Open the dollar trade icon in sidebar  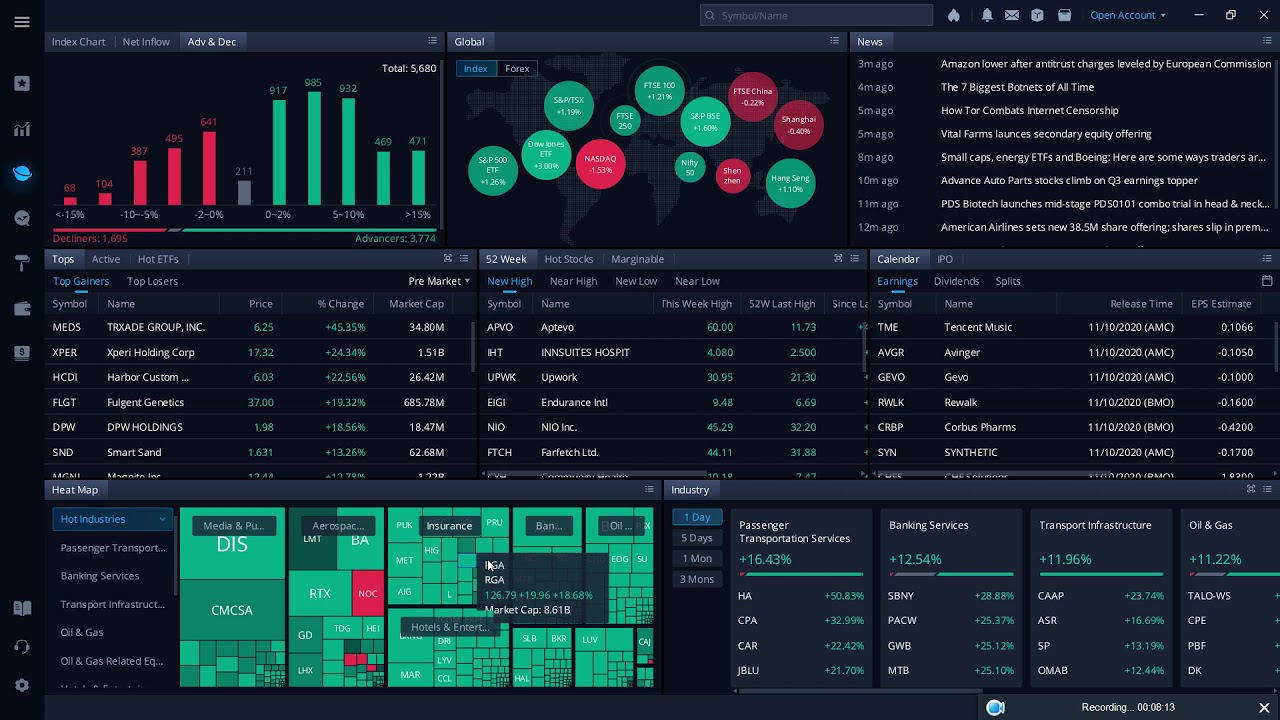(x=22, y=352)
